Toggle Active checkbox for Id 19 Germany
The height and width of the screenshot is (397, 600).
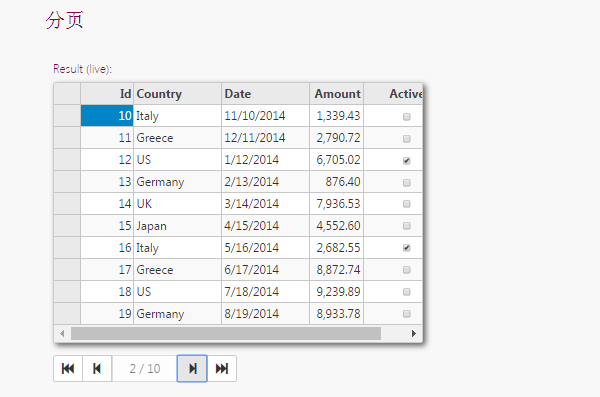407,314
